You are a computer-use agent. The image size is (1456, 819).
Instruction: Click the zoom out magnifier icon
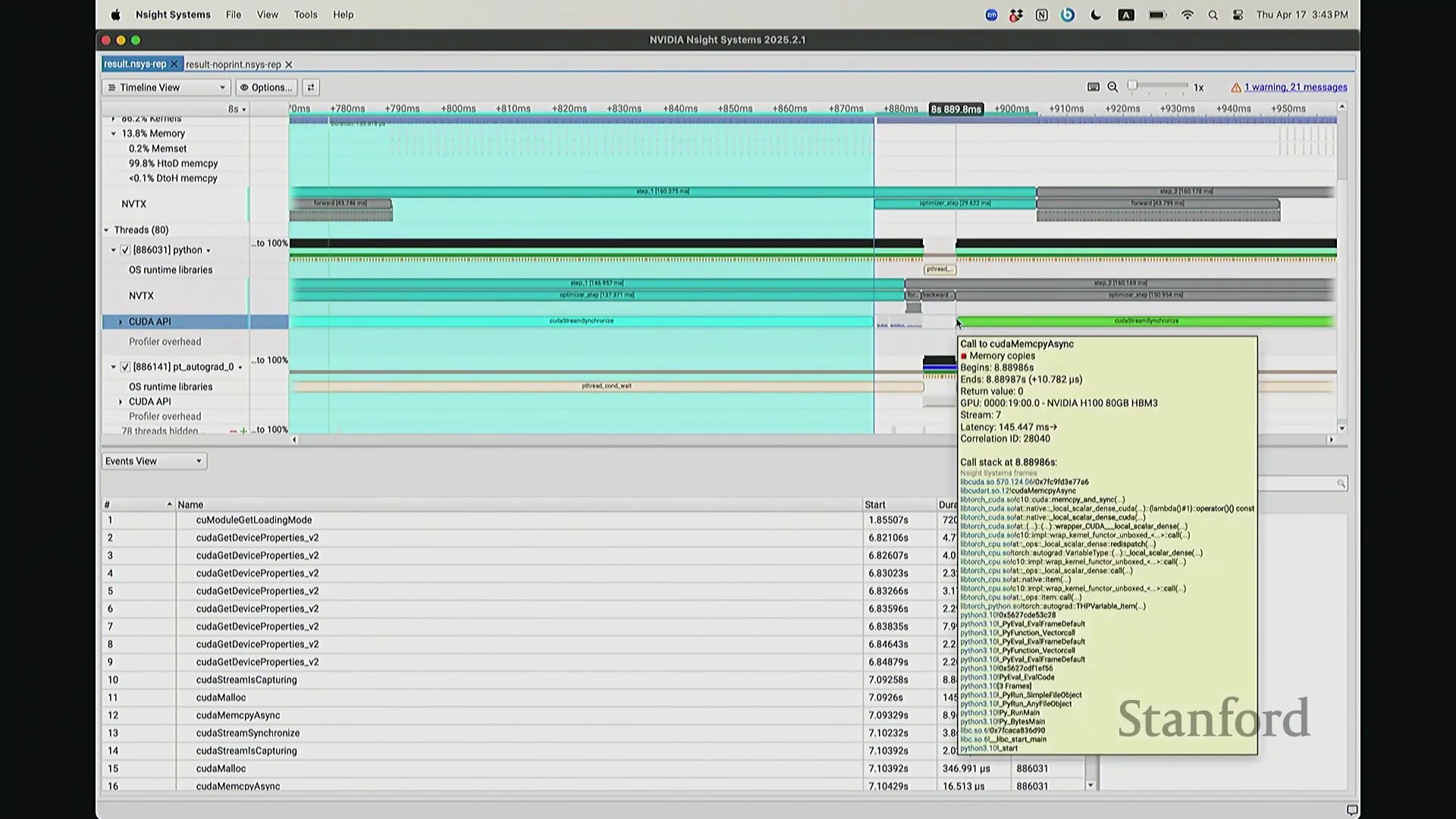pos(1112,87)
